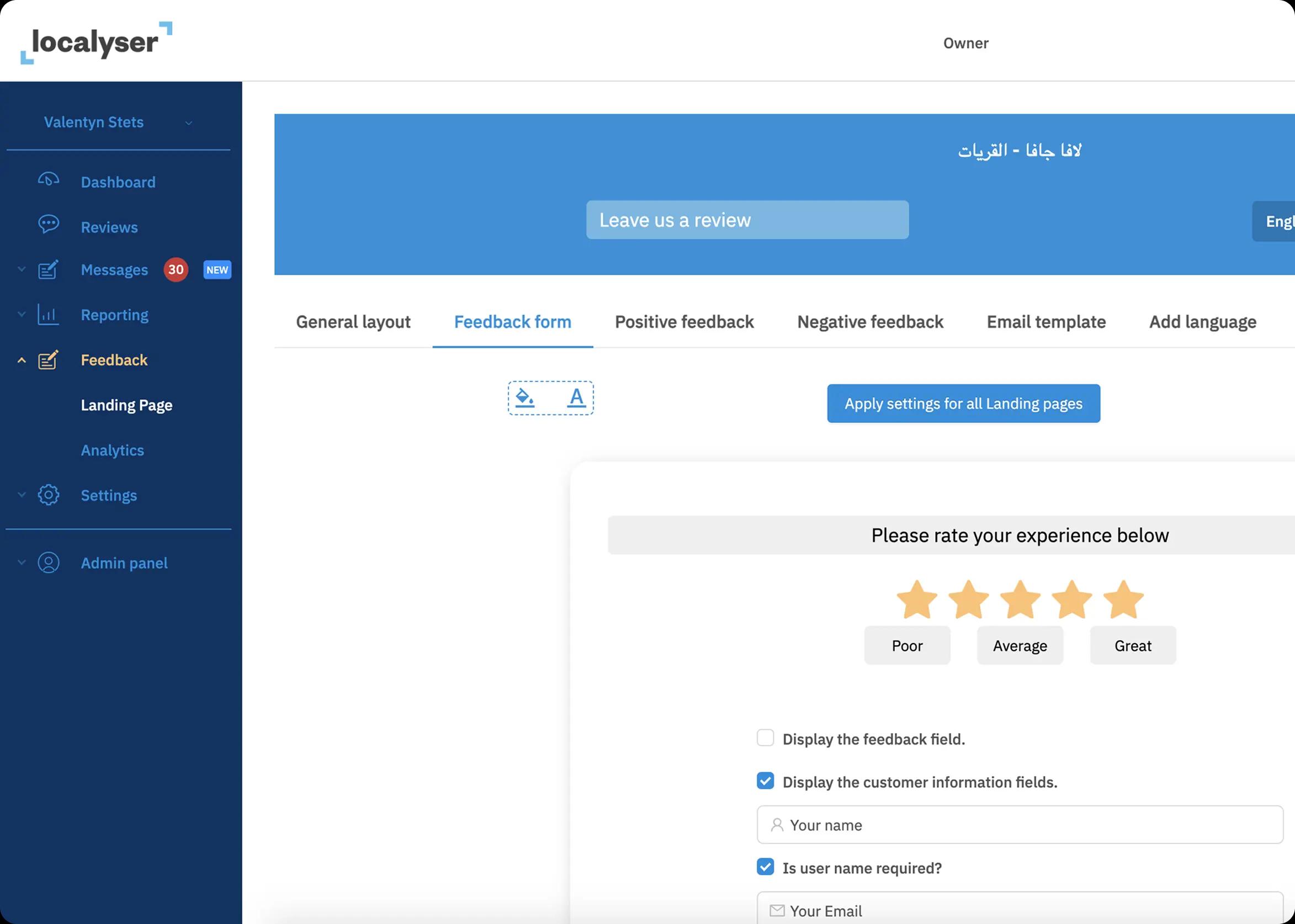Toggle Is user name required checkbox
Screen dimensions: 1295x924
click(x=765, y=867)
